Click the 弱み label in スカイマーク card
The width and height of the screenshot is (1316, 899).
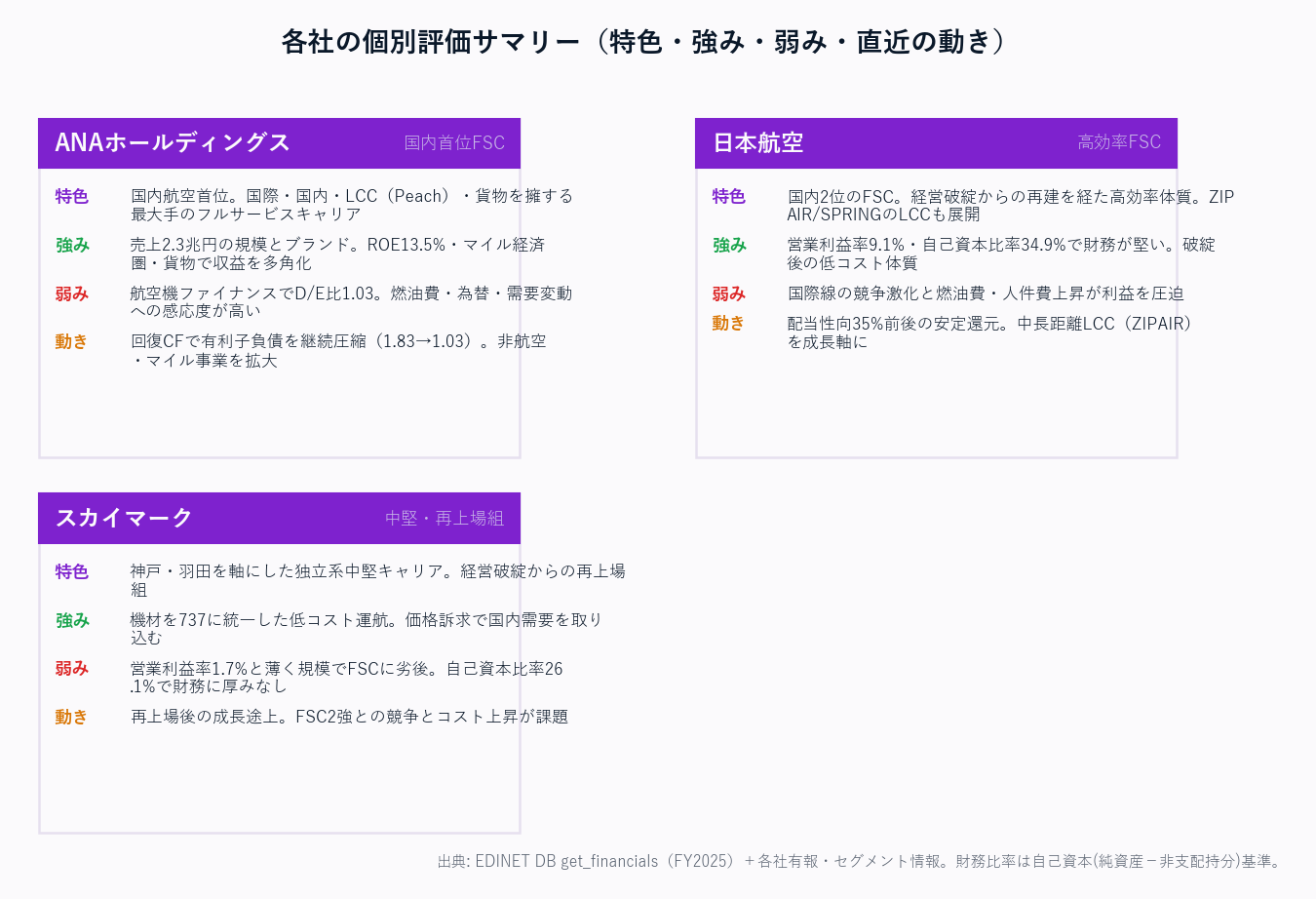coord(72,668)
